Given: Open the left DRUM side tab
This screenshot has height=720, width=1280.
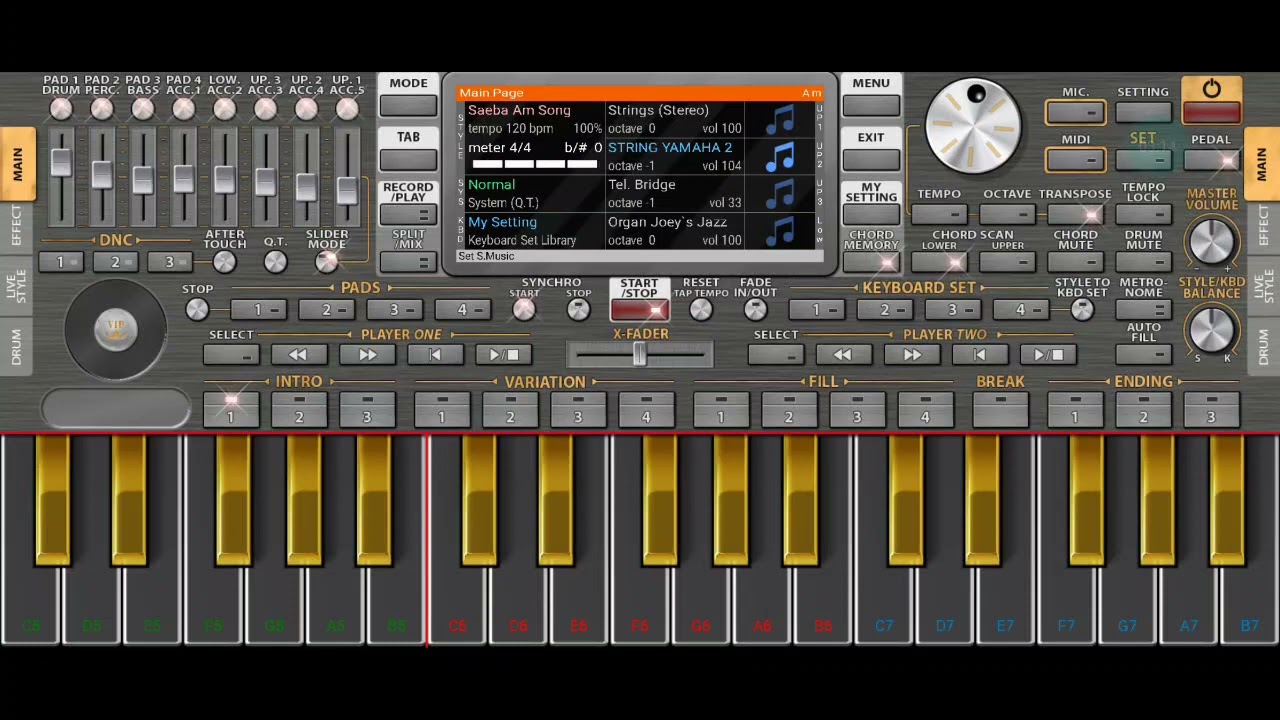Looking at the screenshot, I should pyautogui.click(x=17, y=347).
